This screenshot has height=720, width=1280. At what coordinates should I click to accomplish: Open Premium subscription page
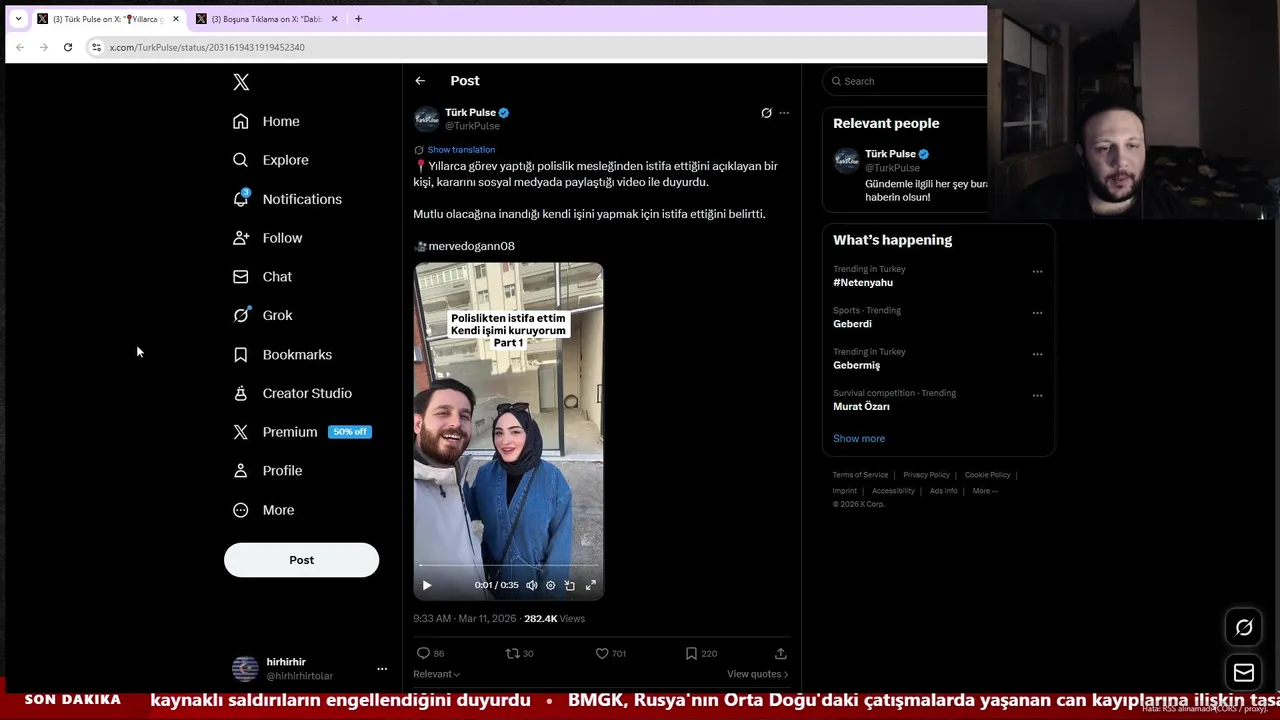pos(301,432)
